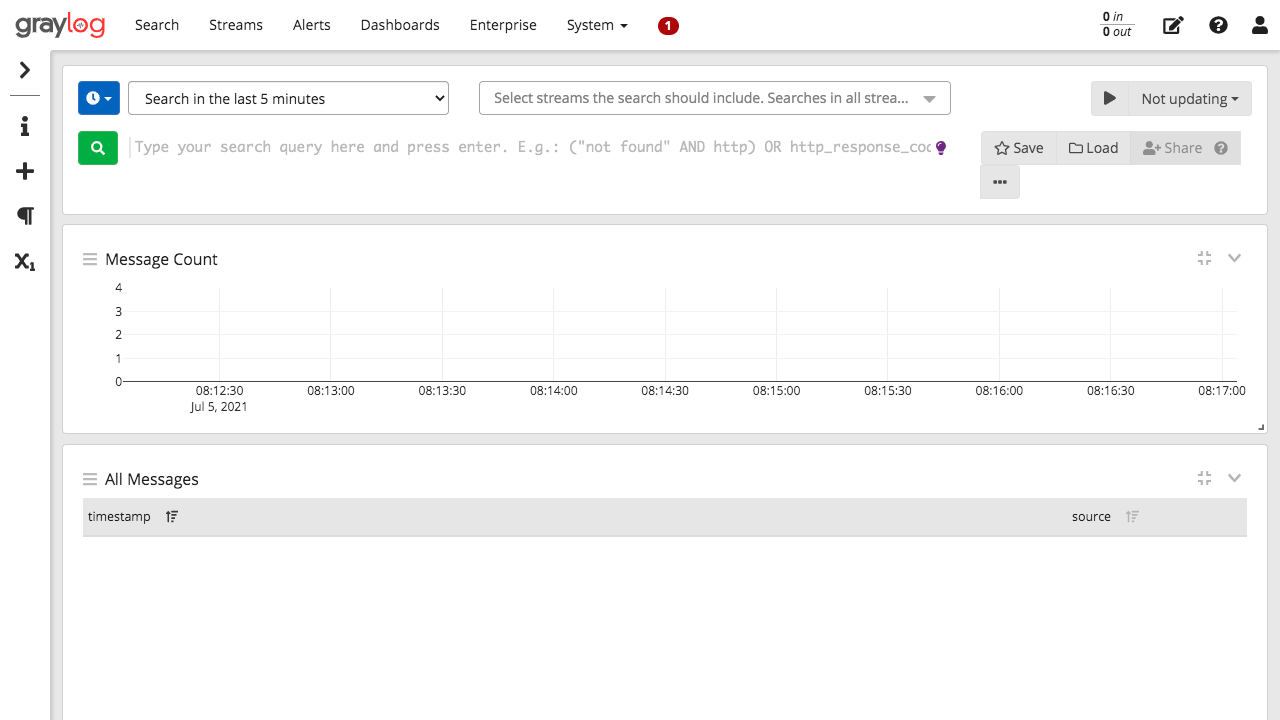Screen dimensions: 1280x720
Task: Run the search with the green button
Action: (98, 148)
